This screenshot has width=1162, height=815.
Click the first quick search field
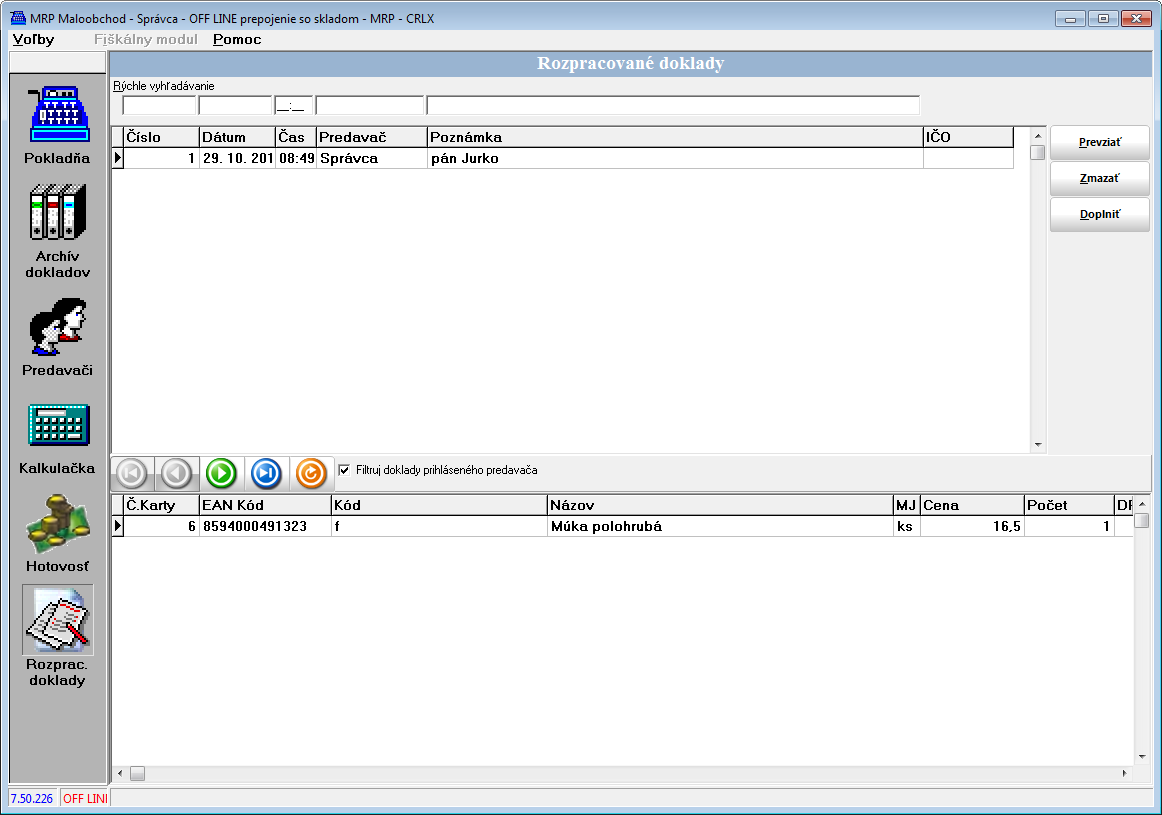(x=159, y=106)
